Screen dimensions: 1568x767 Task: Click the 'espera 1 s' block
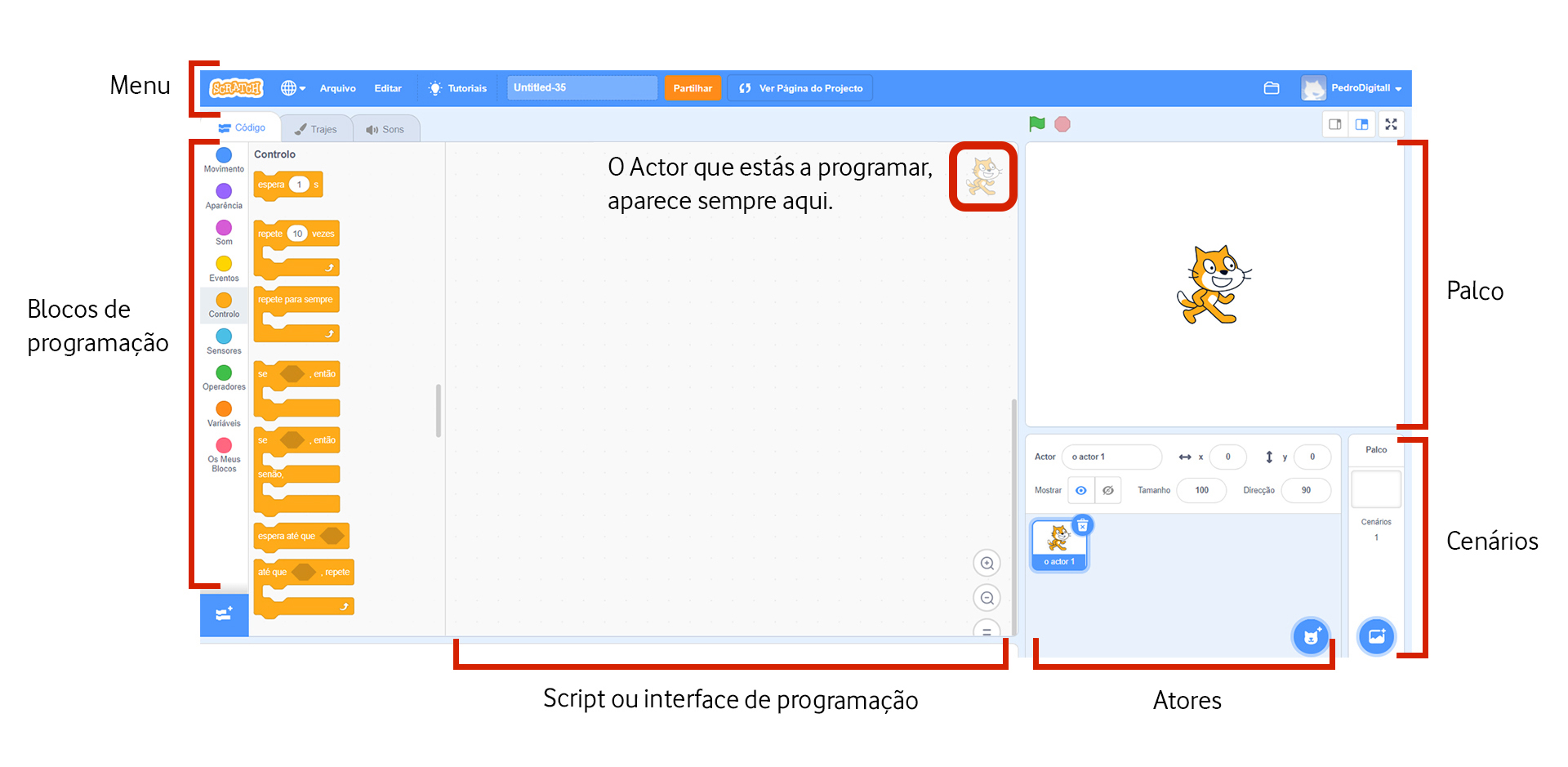point(288,185)
